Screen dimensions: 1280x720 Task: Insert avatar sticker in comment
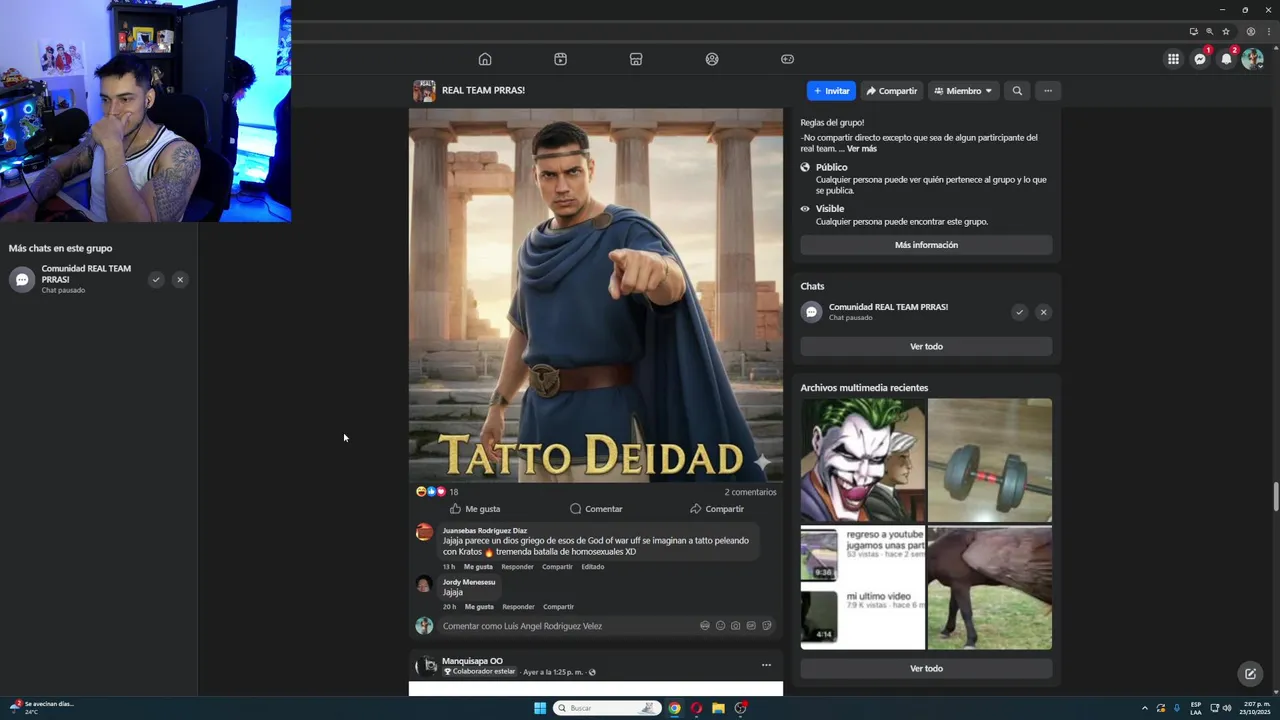705,626
